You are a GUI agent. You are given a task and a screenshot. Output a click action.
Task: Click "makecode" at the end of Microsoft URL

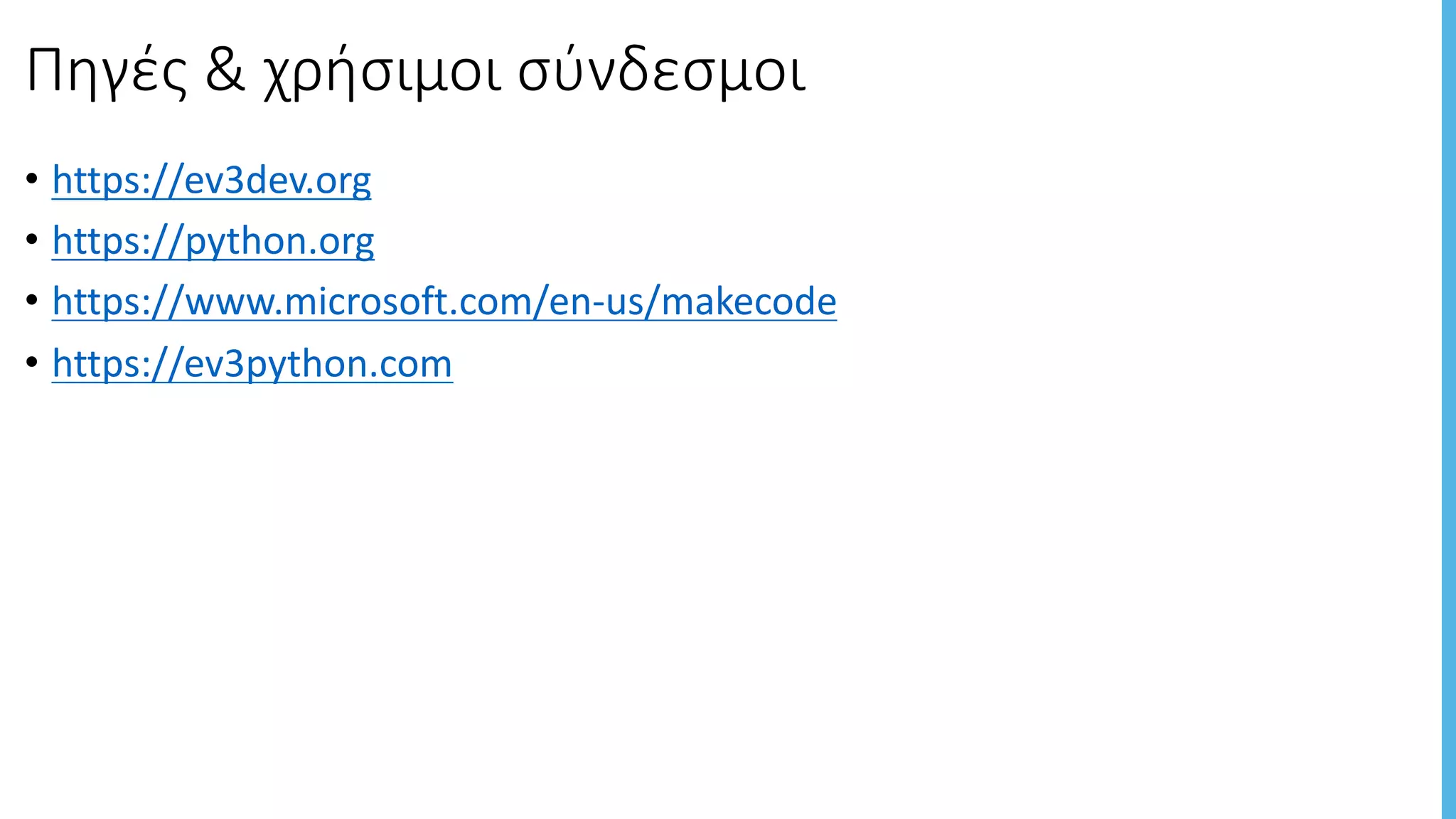(x=749, y=301)
